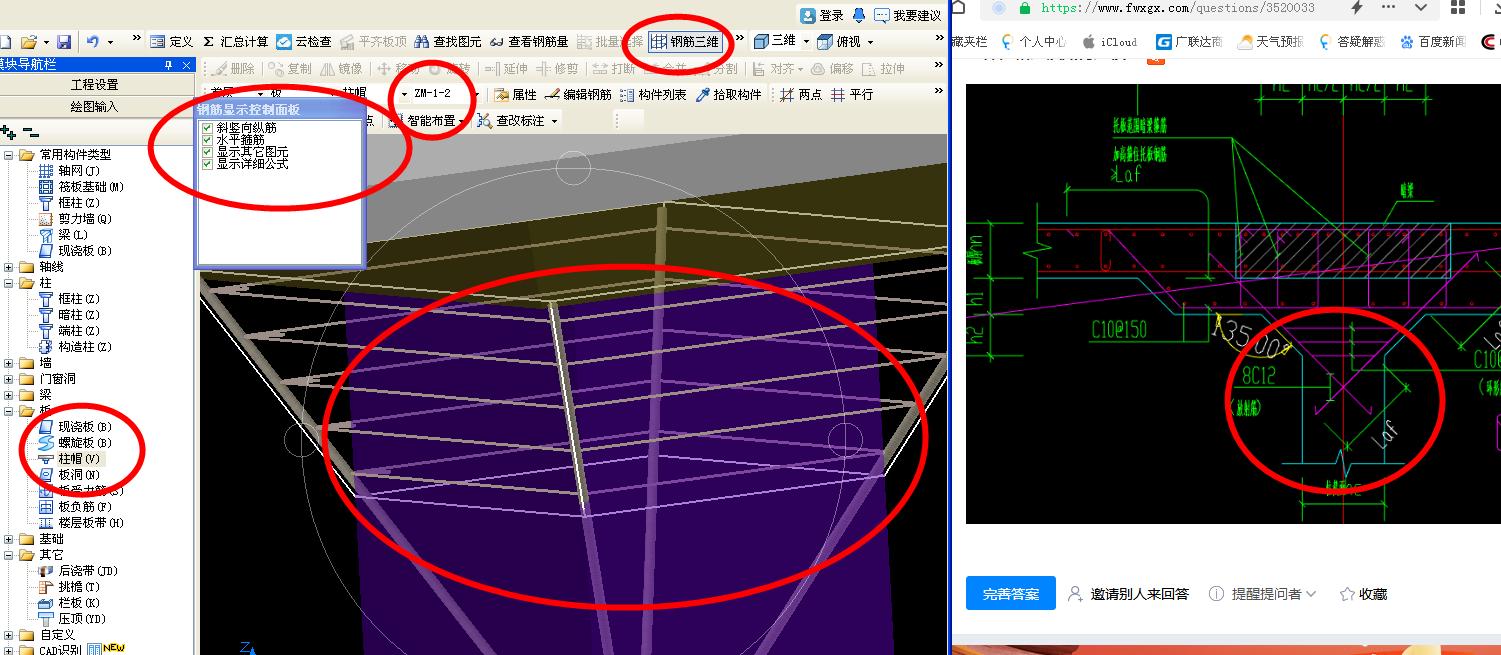Click the notification bell icon
The image size is (1501, 655).
click(x=859, y=15)
